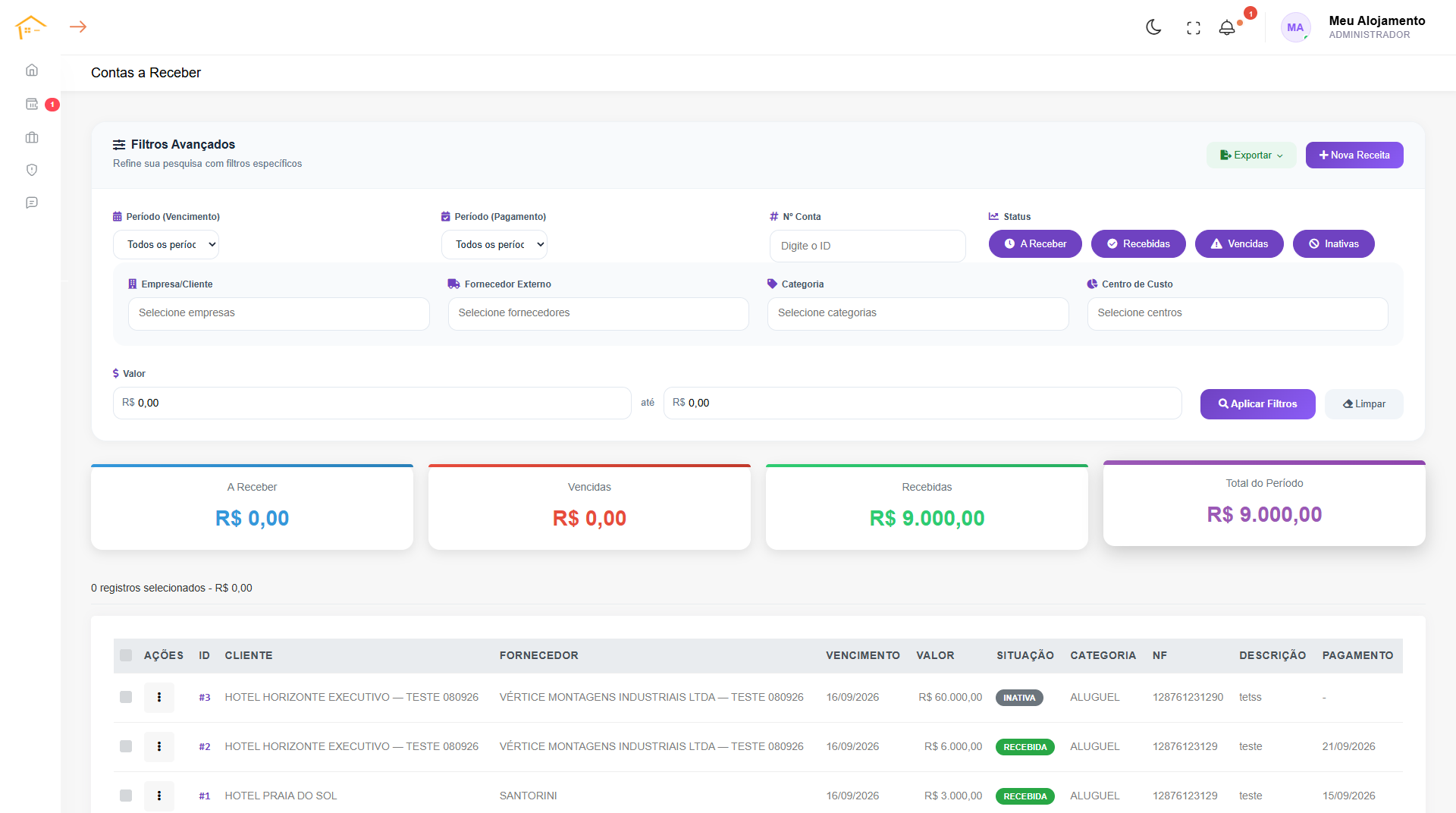Click the Nº Conta ID field

tap(868, 246)
